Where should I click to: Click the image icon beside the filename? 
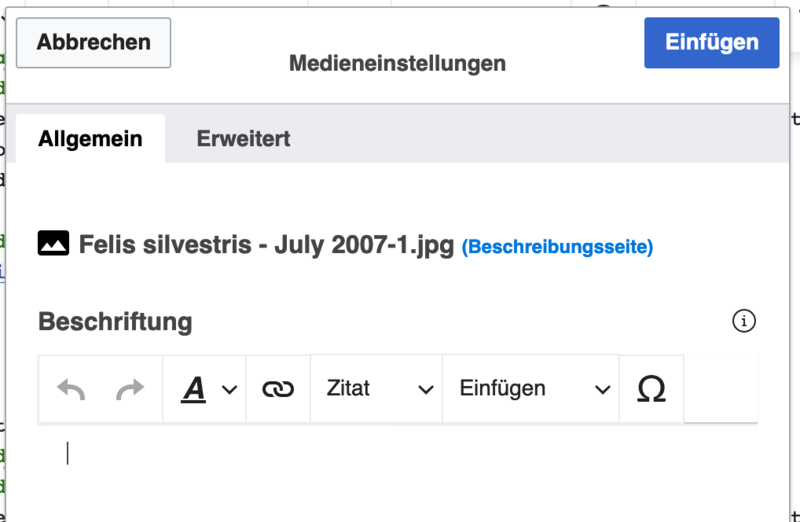(53, 243)
